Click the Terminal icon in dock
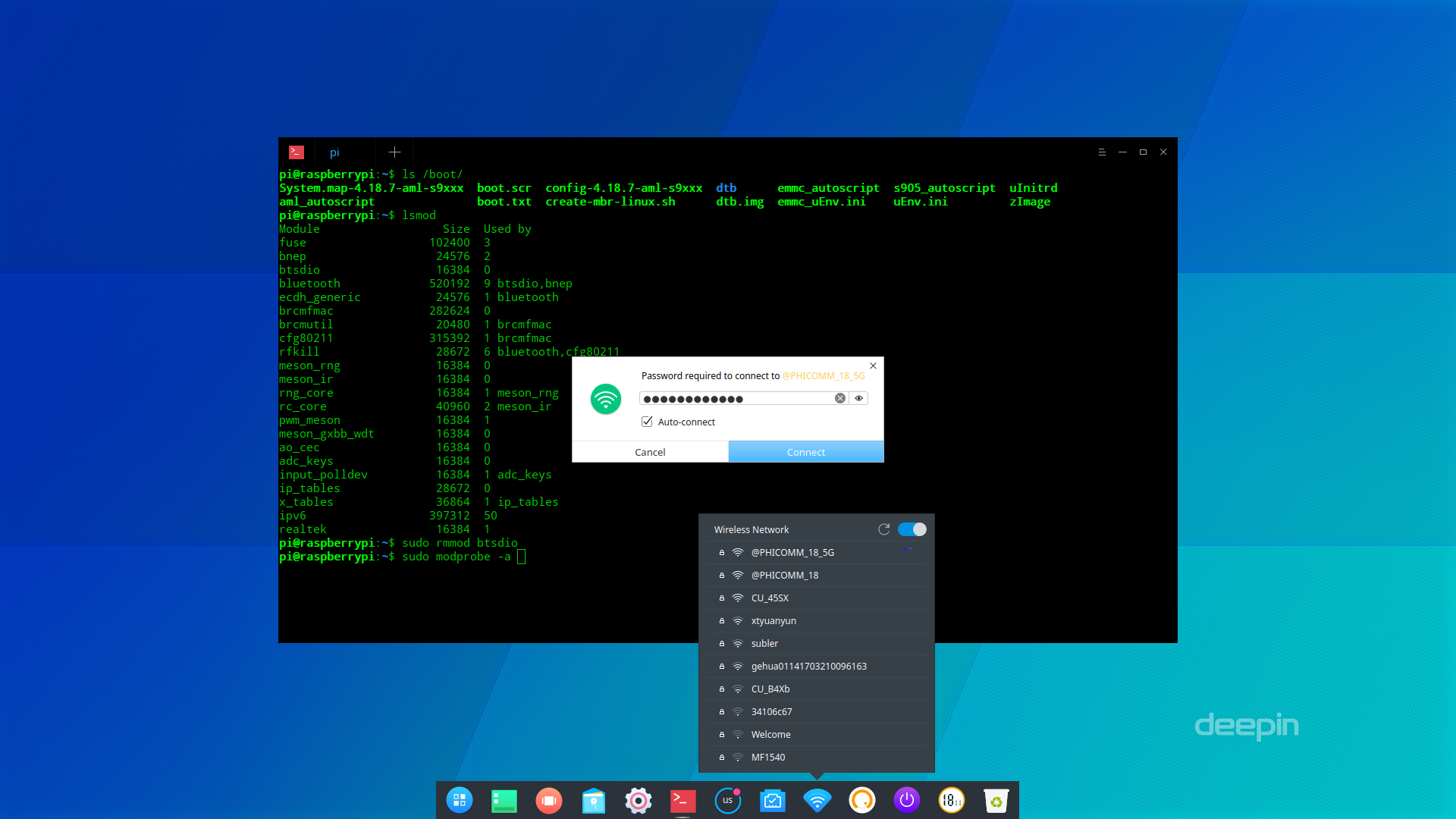 [683, 801]
